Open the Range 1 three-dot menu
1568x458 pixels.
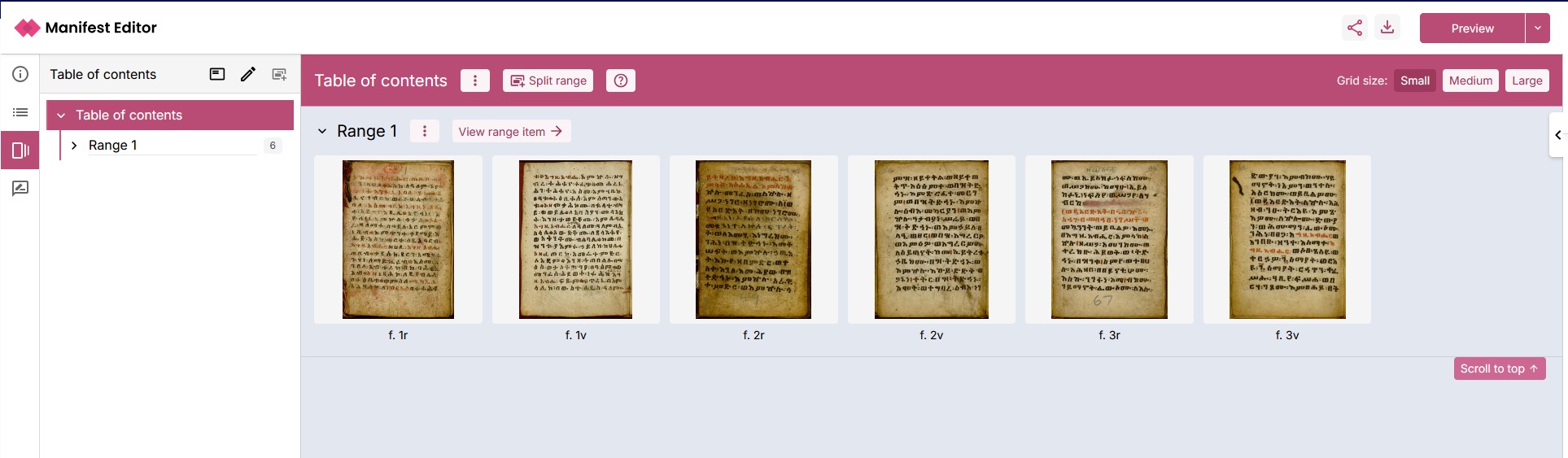pyautogui.click(x=425, y=131)
